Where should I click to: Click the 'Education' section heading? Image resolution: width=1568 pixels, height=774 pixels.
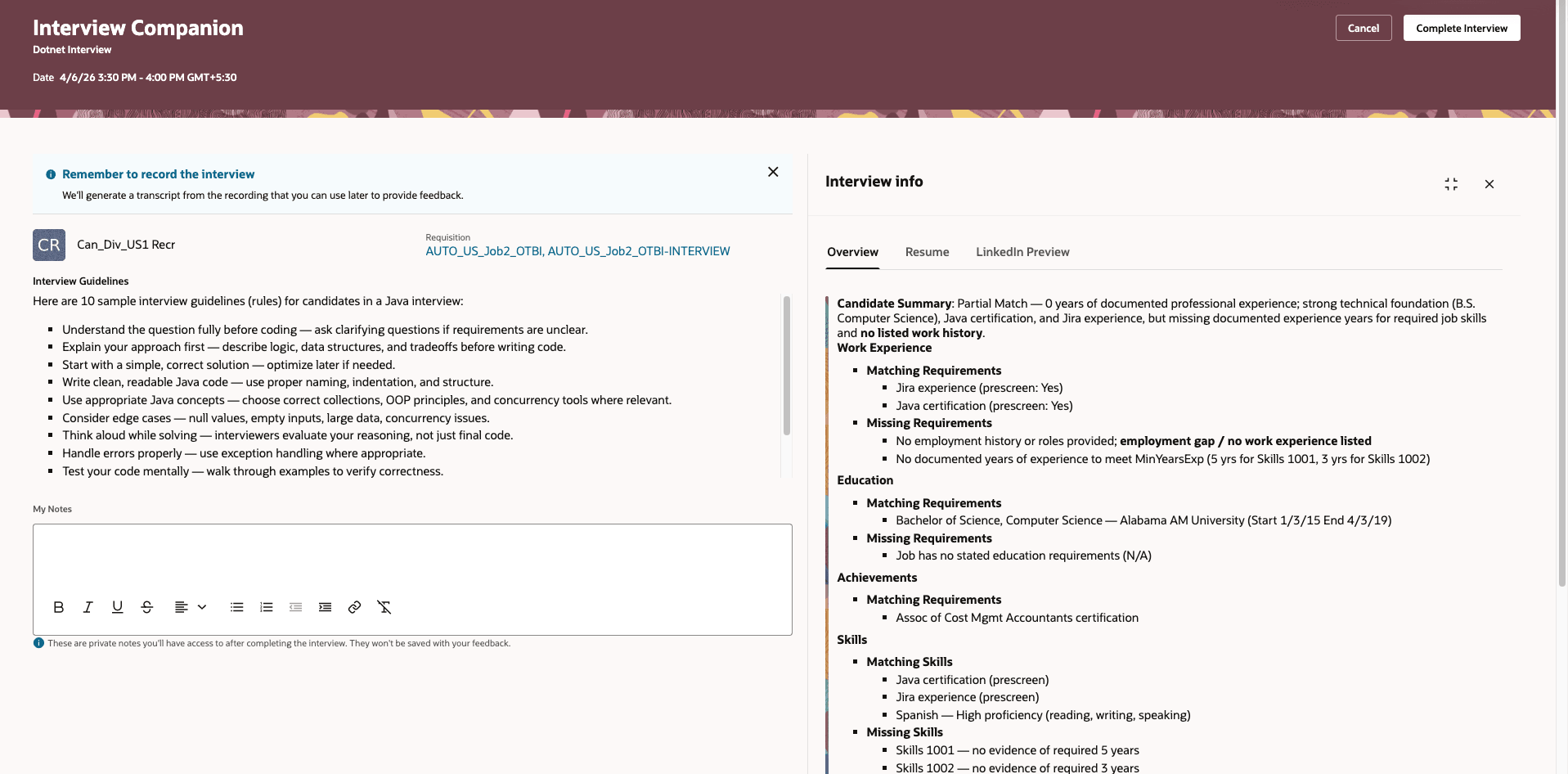coord(865,480)
